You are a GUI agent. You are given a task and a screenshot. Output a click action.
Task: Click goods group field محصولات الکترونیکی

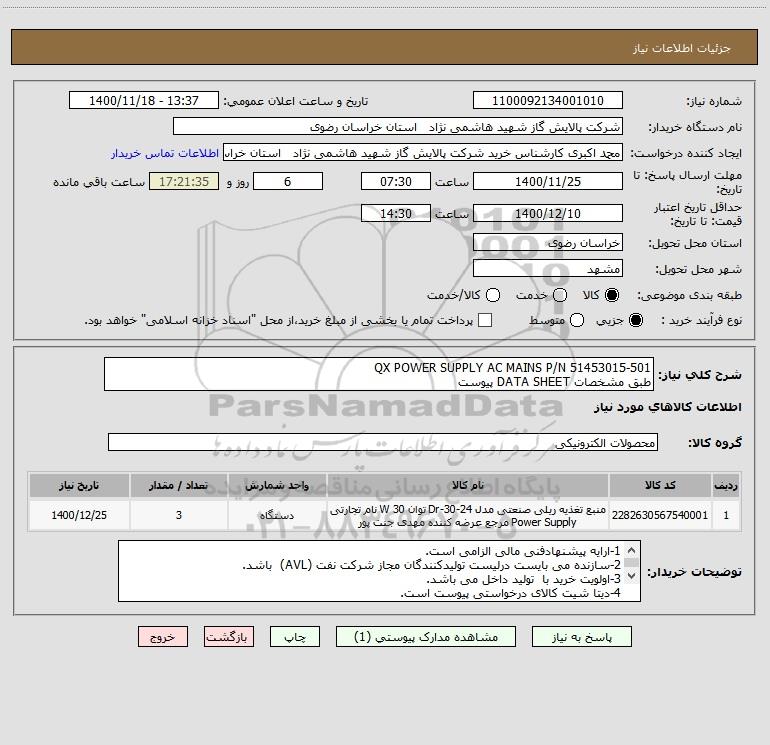(x=383, y=442)
